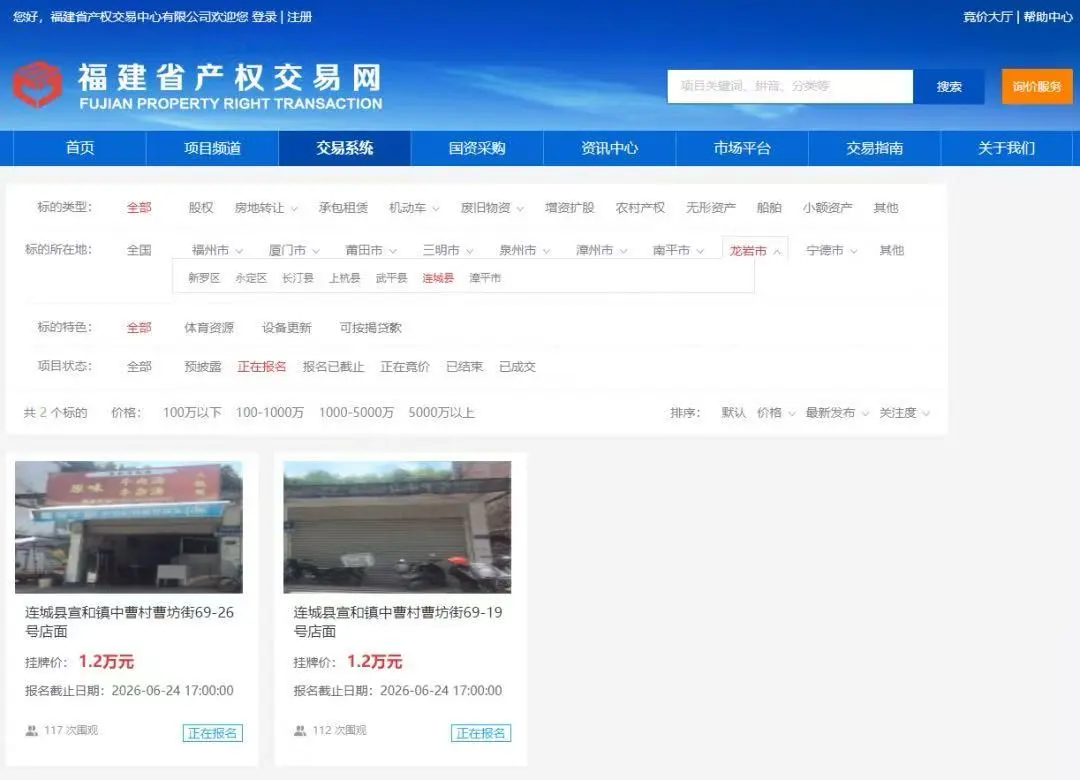This screenshot has width=1080, height=780.
Task: Click 注册 link in top bar
Action: 300,17
